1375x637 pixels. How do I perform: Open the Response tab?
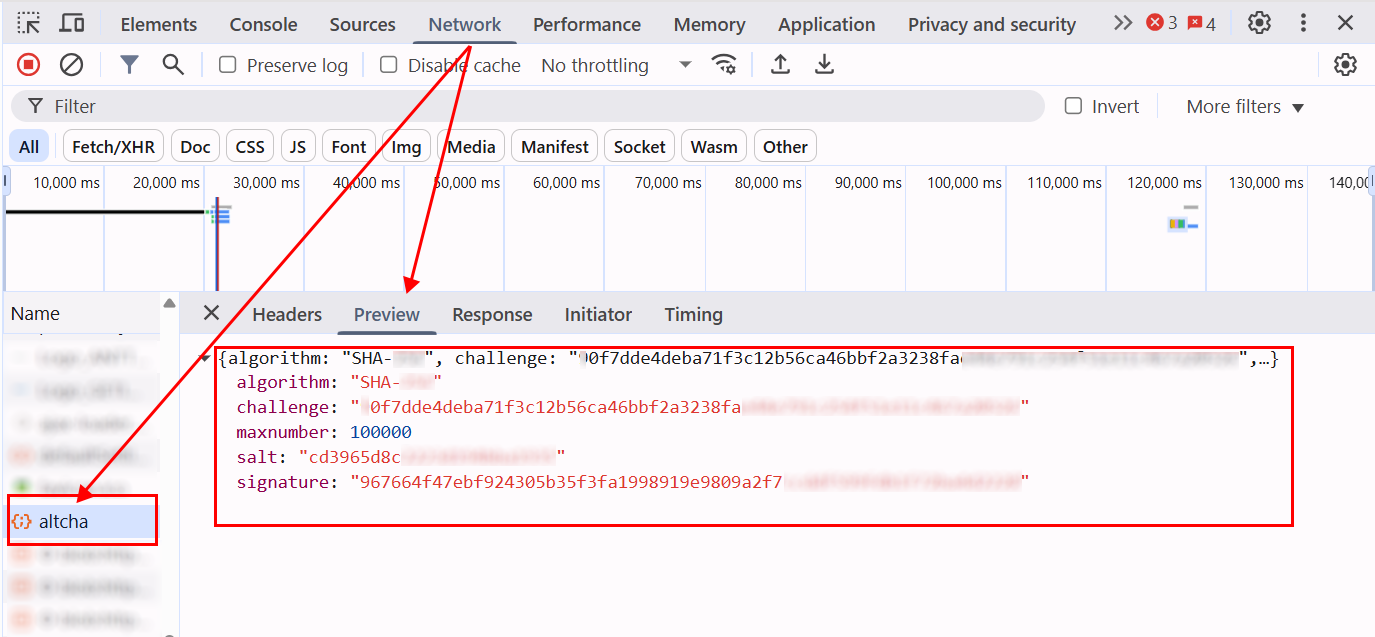[x=492, y=314]
